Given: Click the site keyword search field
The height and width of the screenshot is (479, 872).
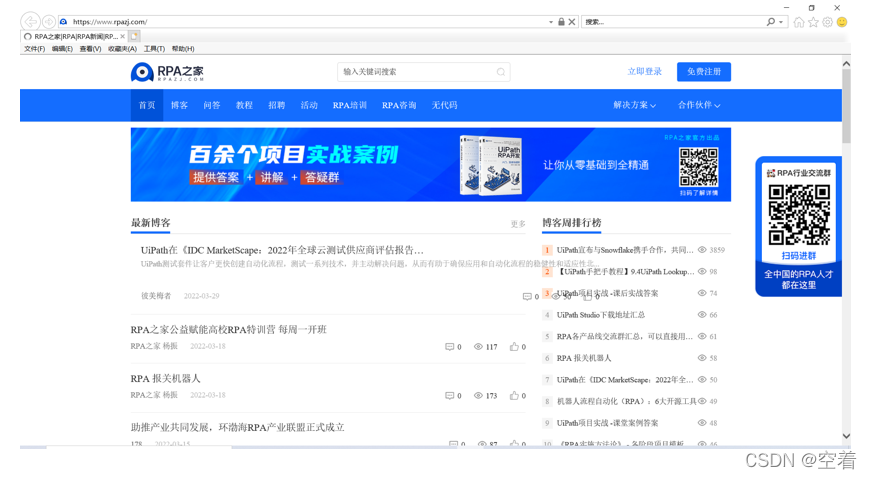Looking at the screenshot, I should click(x=424, y=72).
